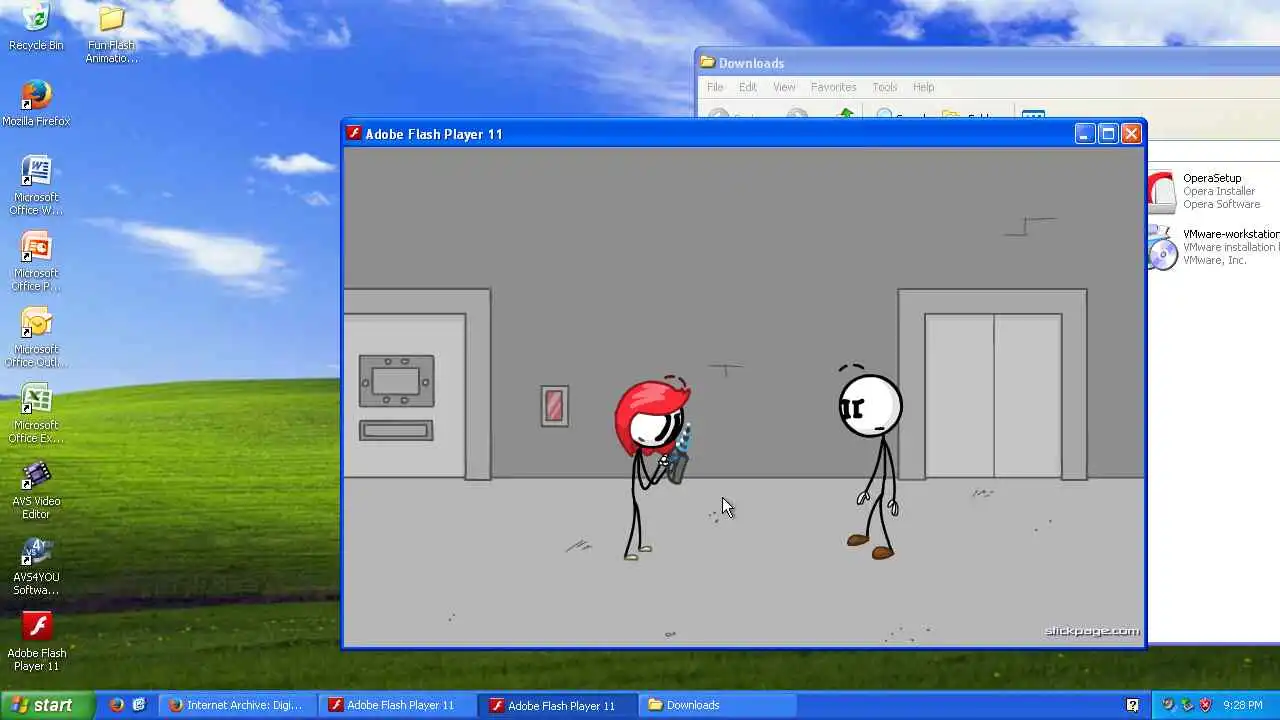Click the red-haired stick figure character
Viewport: 1280px width, 720px height.
click(652, 468)
